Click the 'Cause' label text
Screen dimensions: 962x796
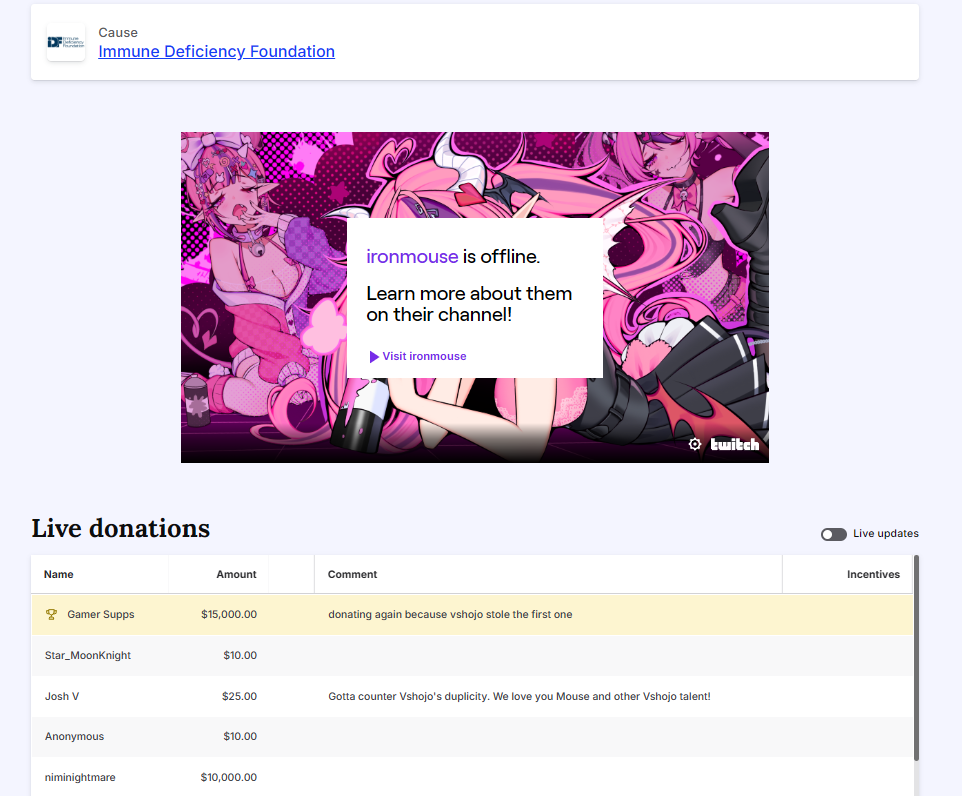[x=118, y=33]
